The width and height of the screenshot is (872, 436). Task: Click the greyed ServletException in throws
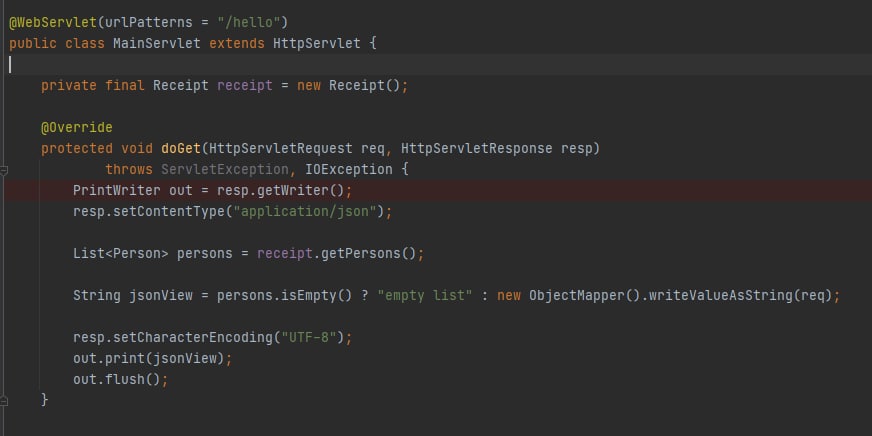pos(225,170)
